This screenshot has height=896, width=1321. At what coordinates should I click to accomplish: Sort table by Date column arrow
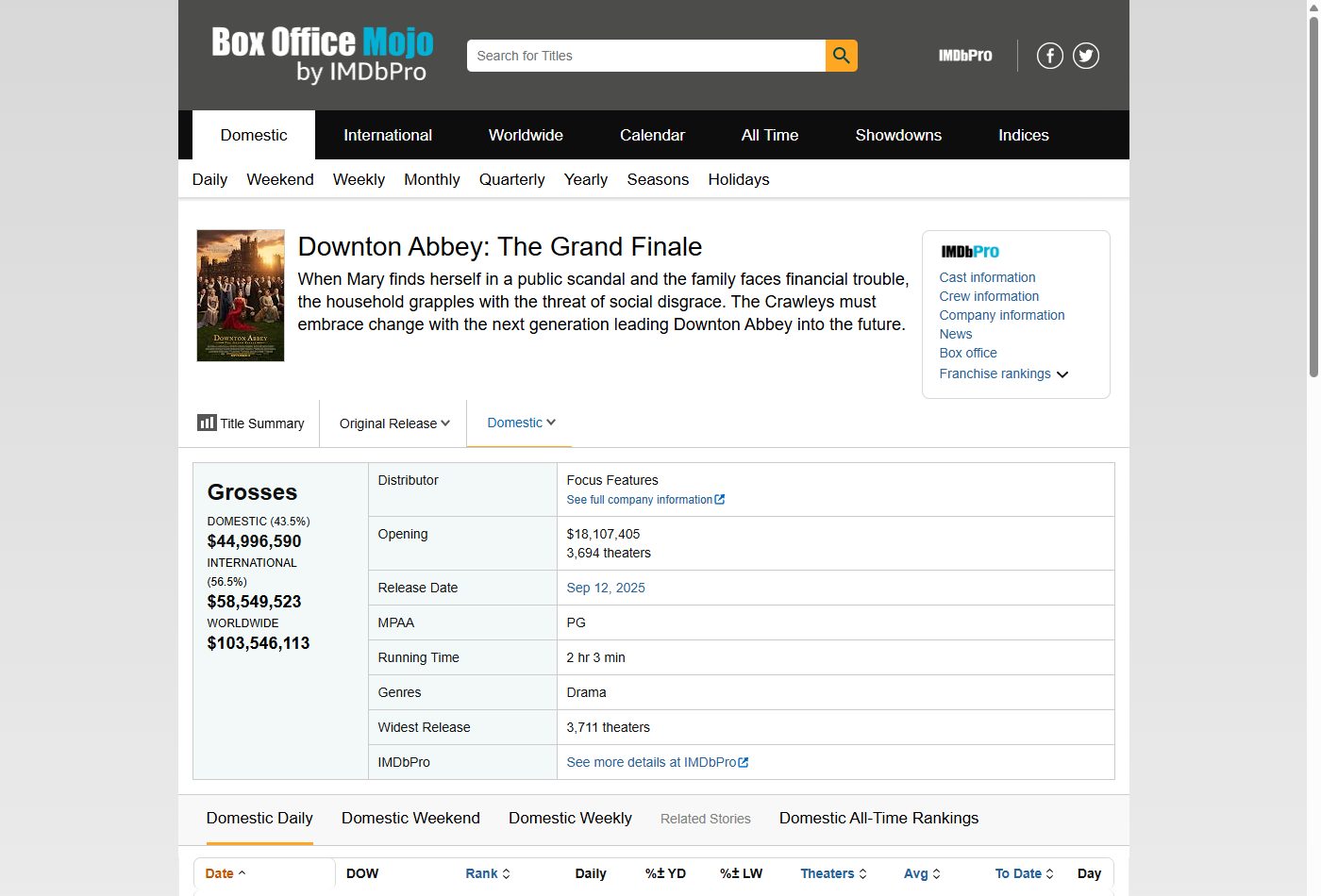click(x=242, y=873)
